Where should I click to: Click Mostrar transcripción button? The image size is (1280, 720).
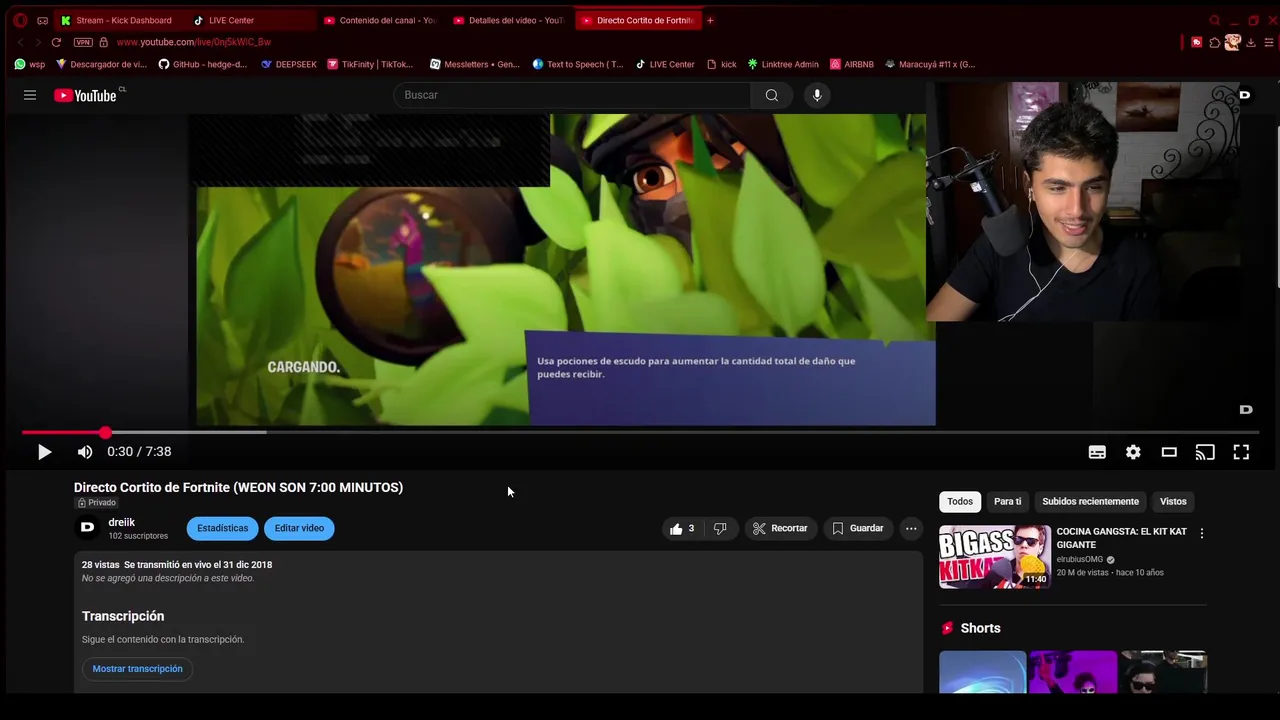coord(138,669)
